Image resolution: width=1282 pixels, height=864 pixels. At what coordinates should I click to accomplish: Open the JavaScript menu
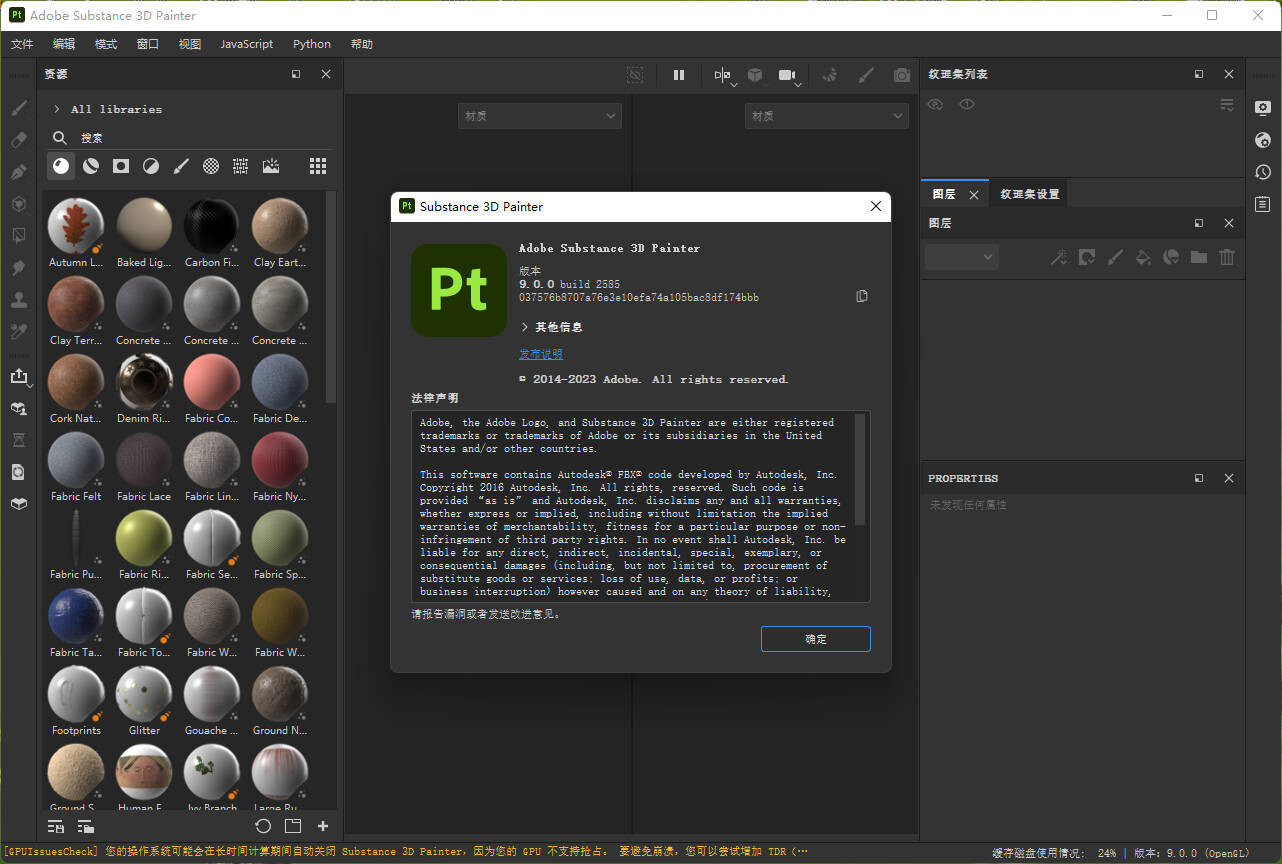(x=247, y=44)
